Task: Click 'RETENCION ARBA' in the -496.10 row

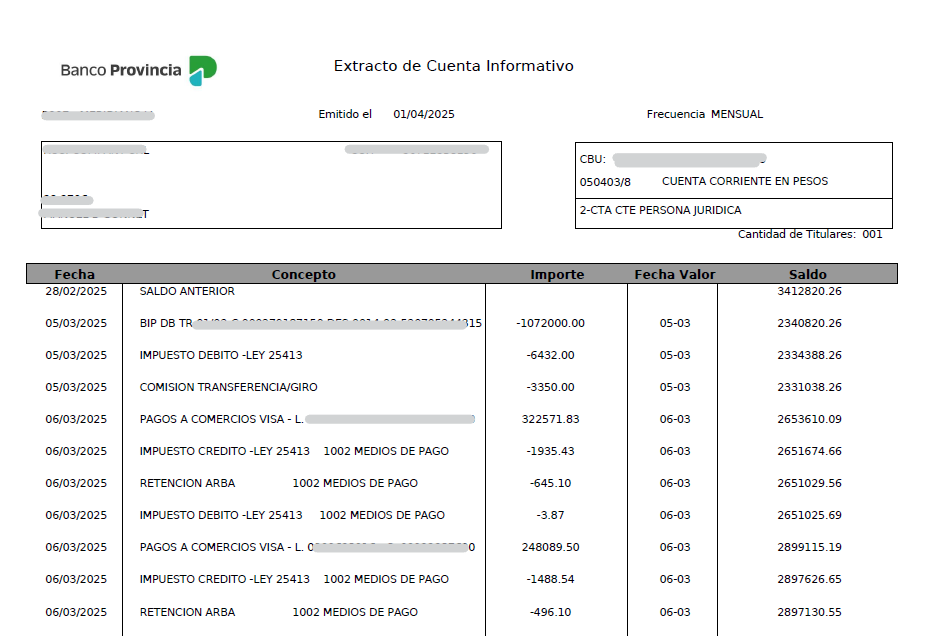Action: pyautogui.click(x=187, y=612)
